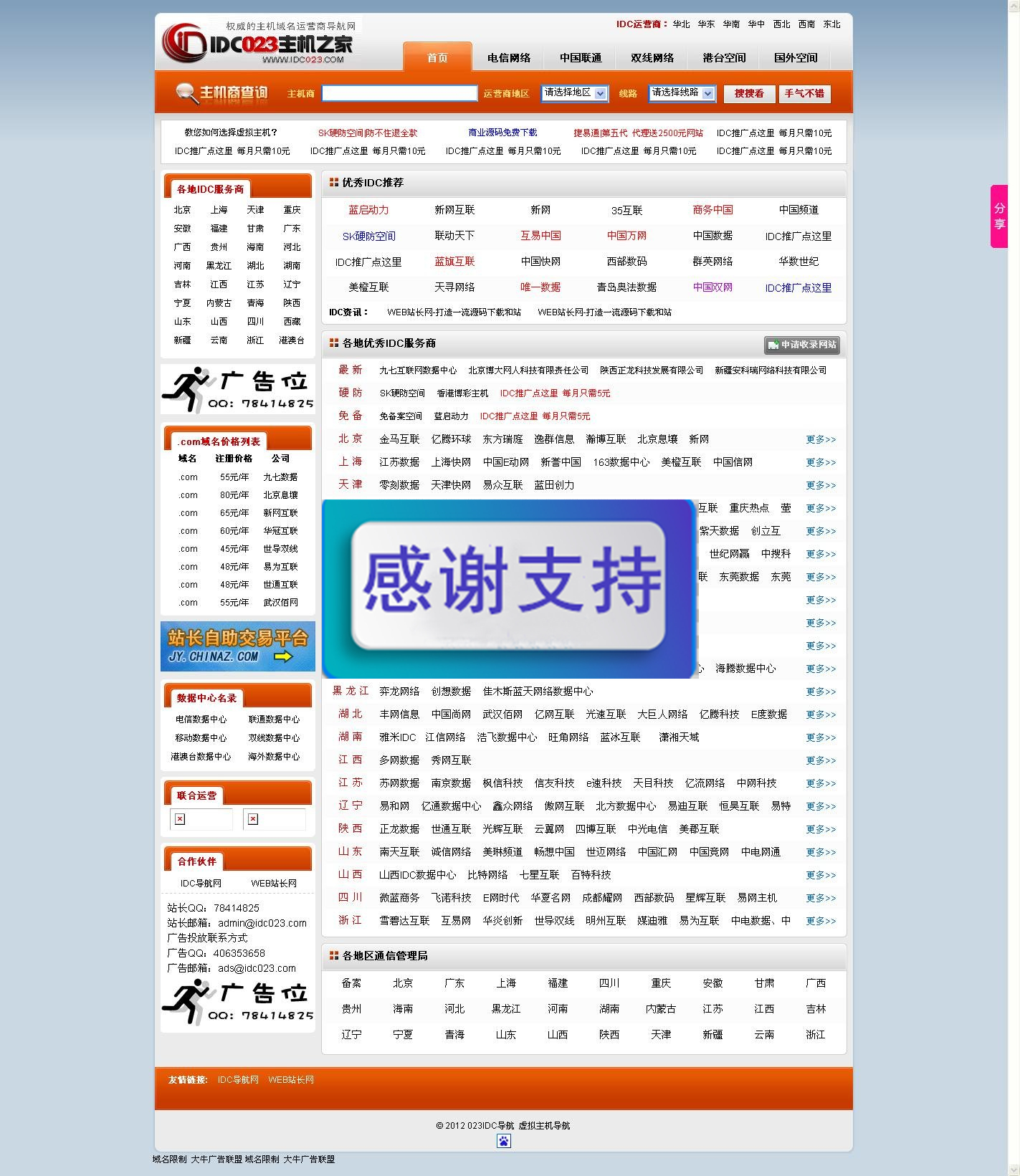
Task: Open 商业源码免费下载 link
Action: 502,133
